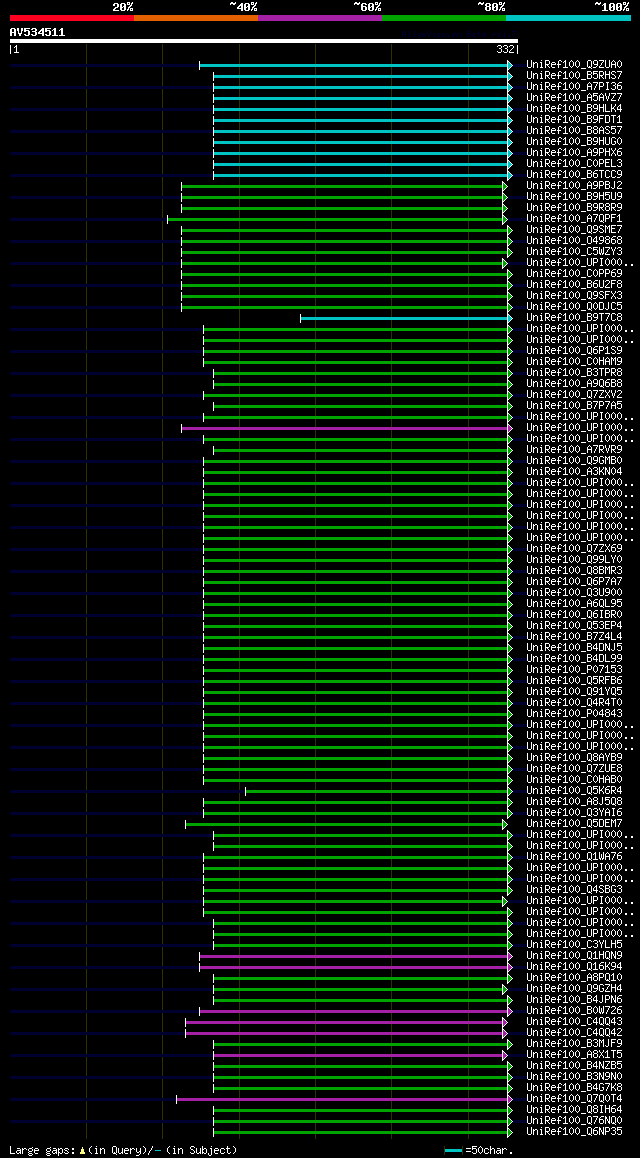Click the green ~80% identity legend segment
The image size is (640, 1158).
click(x=444, y=17)
